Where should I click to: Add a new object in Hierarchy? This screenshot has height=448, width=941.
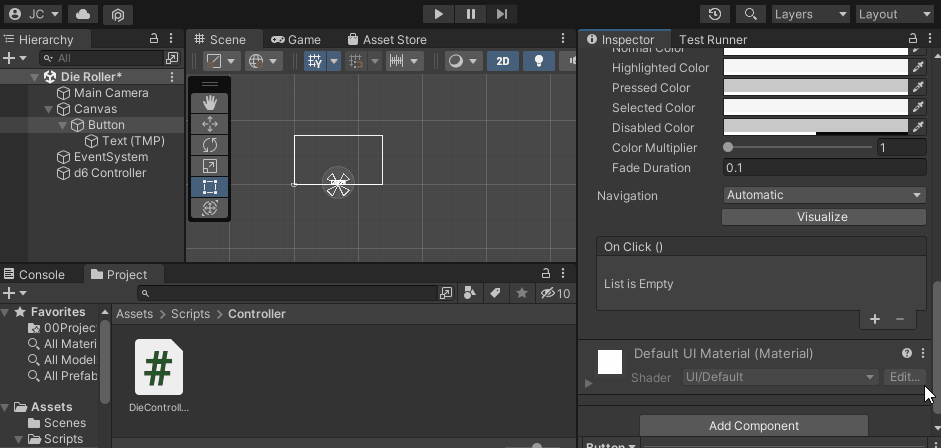click(14, 58)
